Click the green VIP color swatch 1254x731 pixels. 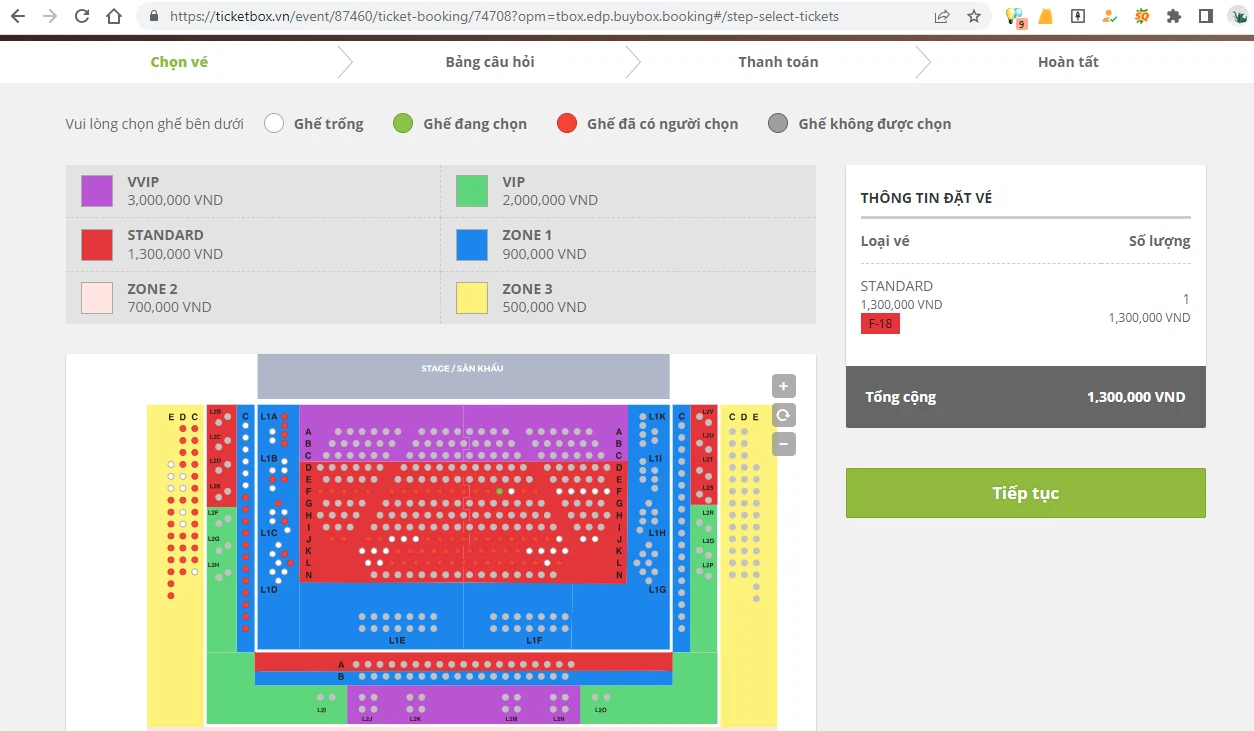(472, 191)
